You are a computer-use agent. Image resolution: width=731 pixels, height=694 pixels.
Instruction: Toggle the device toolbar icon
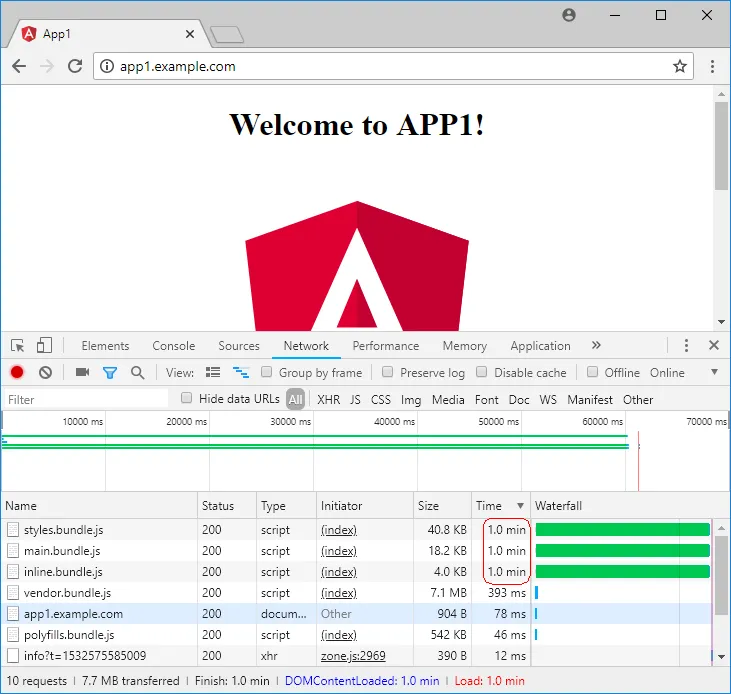(x=44, y=345)
